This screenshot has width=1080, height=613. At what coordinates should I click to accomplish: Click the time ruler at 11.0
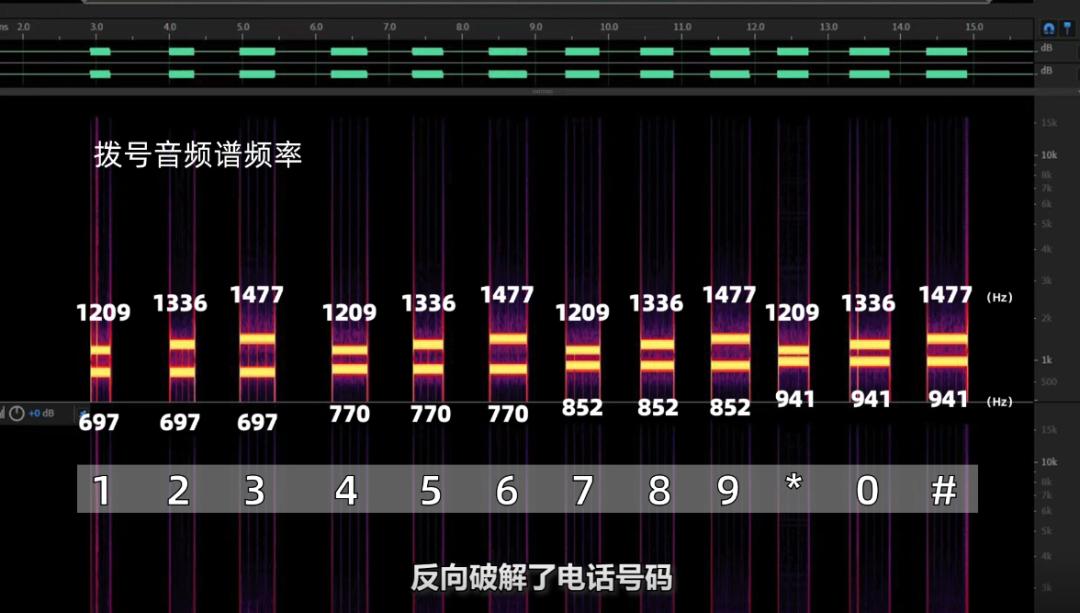pyautogui.click(x=682, y=27)
